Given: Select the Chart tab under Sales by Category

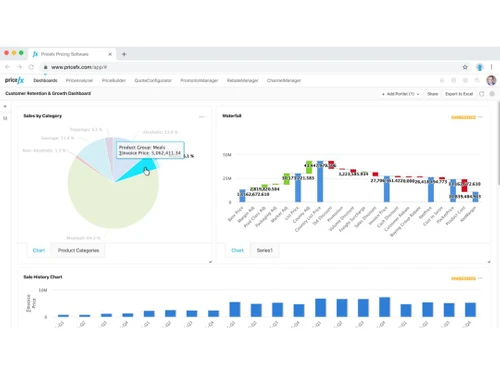Looking at the screenshot, I should [39, 250].
